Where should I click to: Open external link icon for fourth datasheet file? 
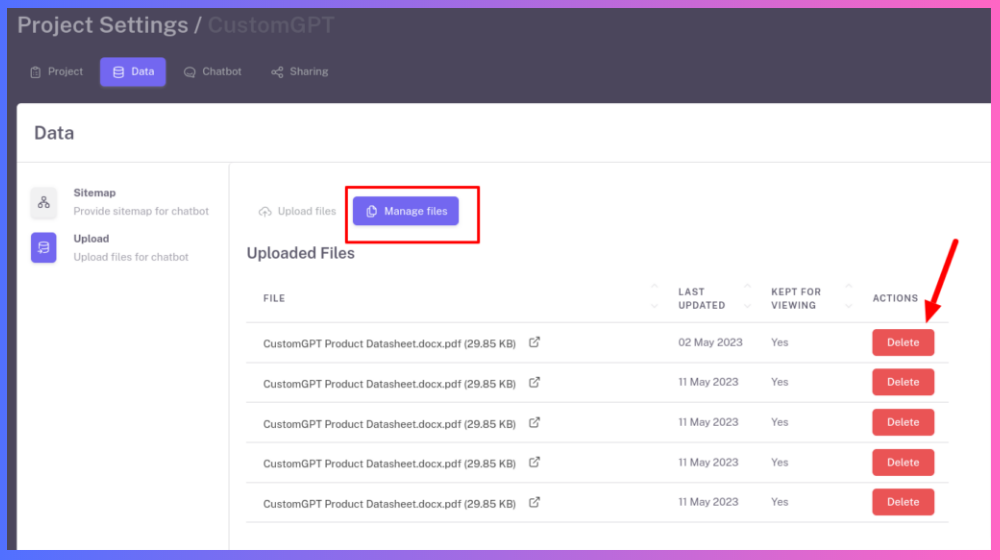pyautogui.click(x=534, y=462)
